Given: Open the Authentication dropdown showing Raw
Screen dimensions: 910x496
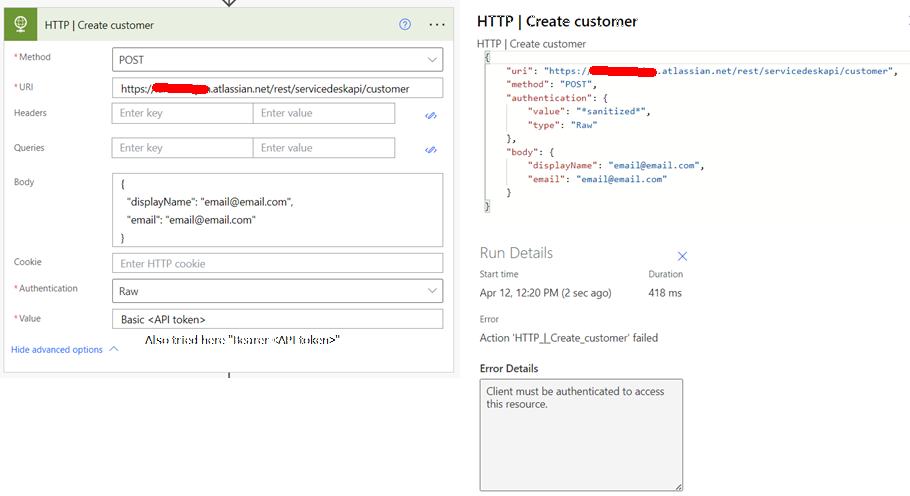Looking at the screenshot, I should point(277,291).
